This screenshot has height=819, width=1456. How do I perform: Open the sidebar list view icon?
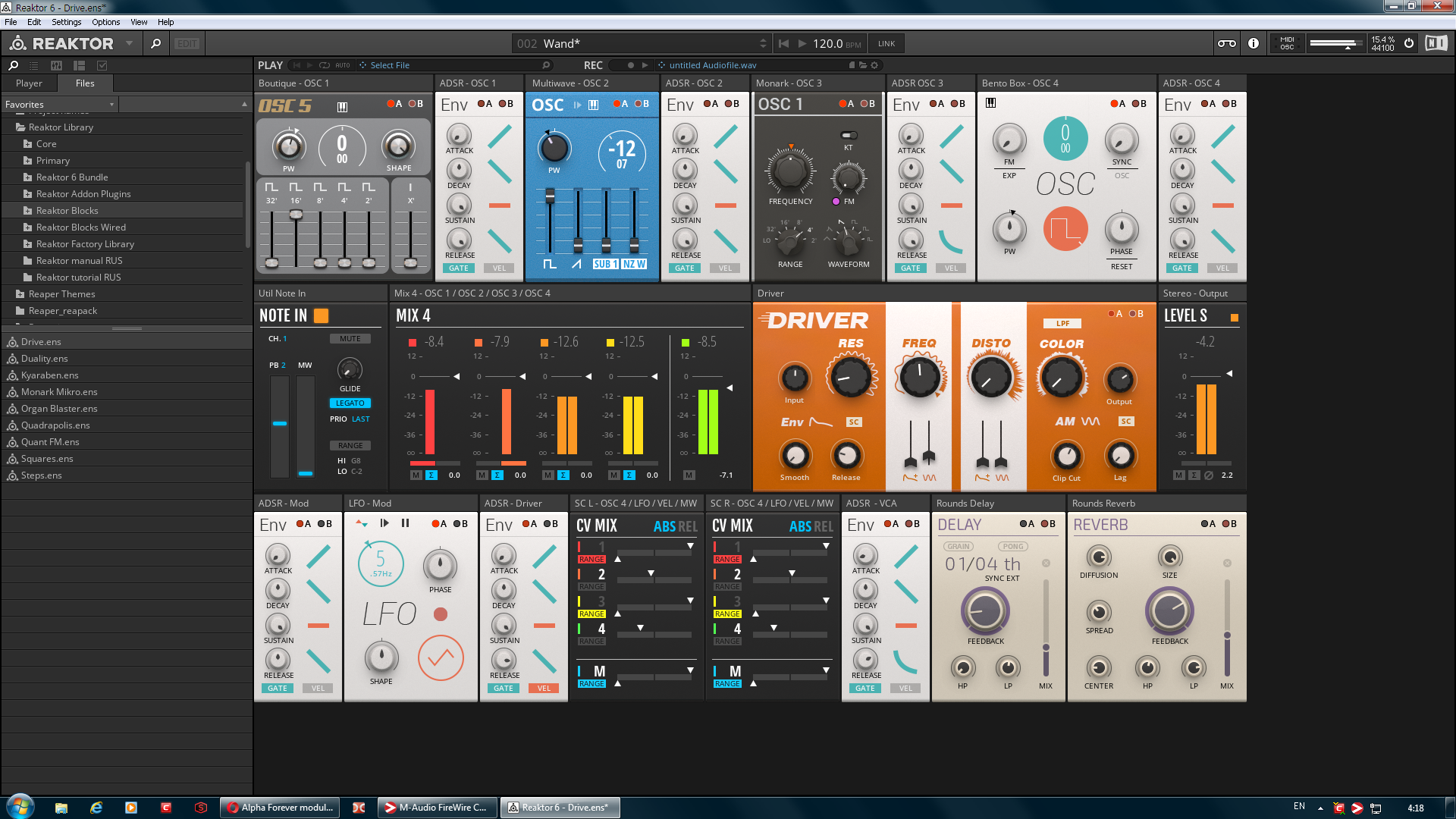(33, 65)
